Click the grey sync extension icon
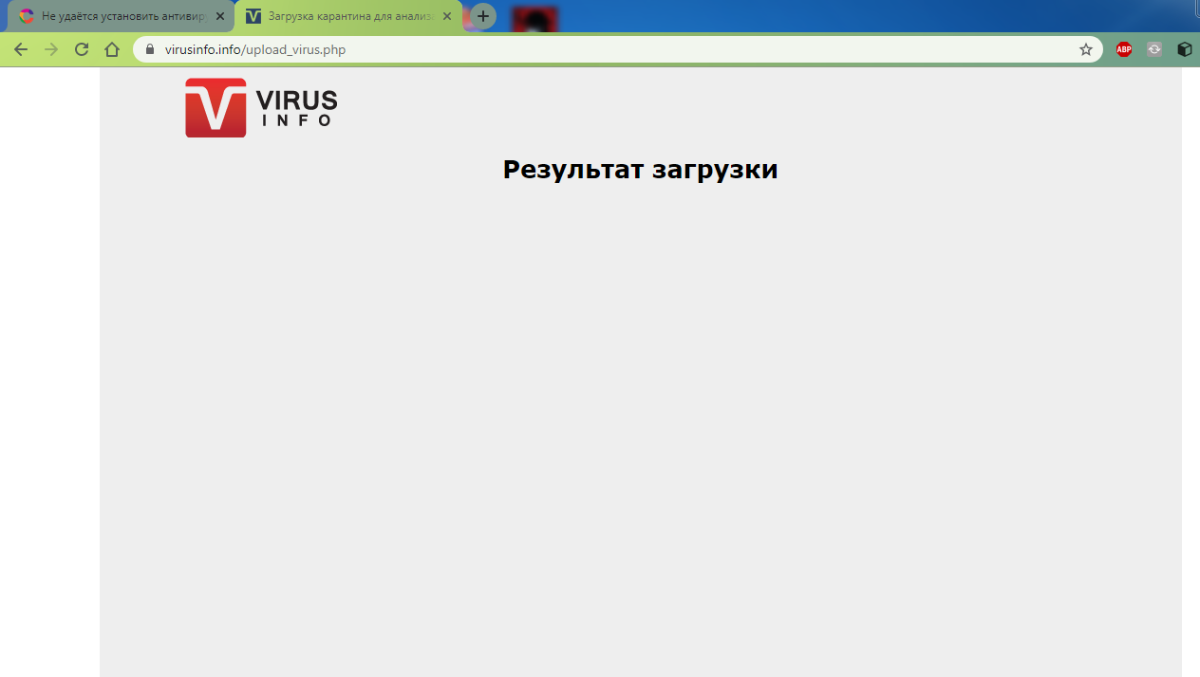1200x677 pixels. (x=1154, y=49)
